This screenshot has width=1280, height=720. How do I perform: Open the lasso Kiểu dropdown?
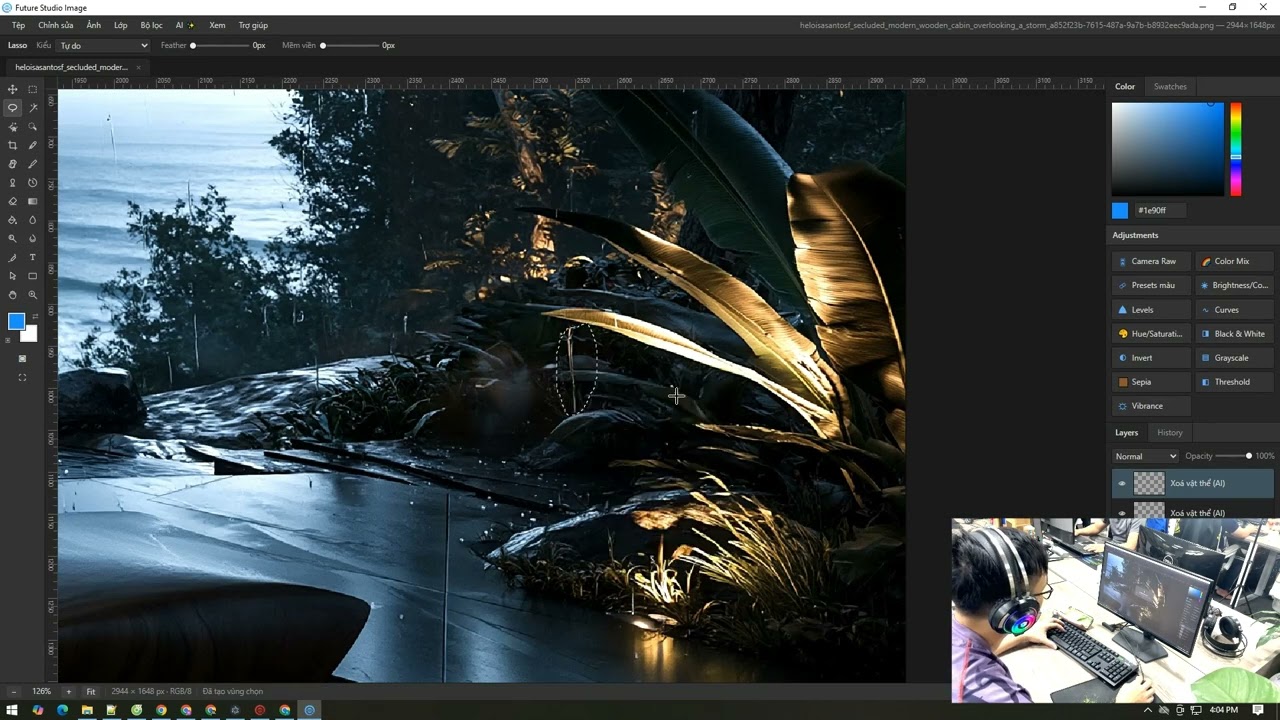pyautogui.click(x=103, y=45)
